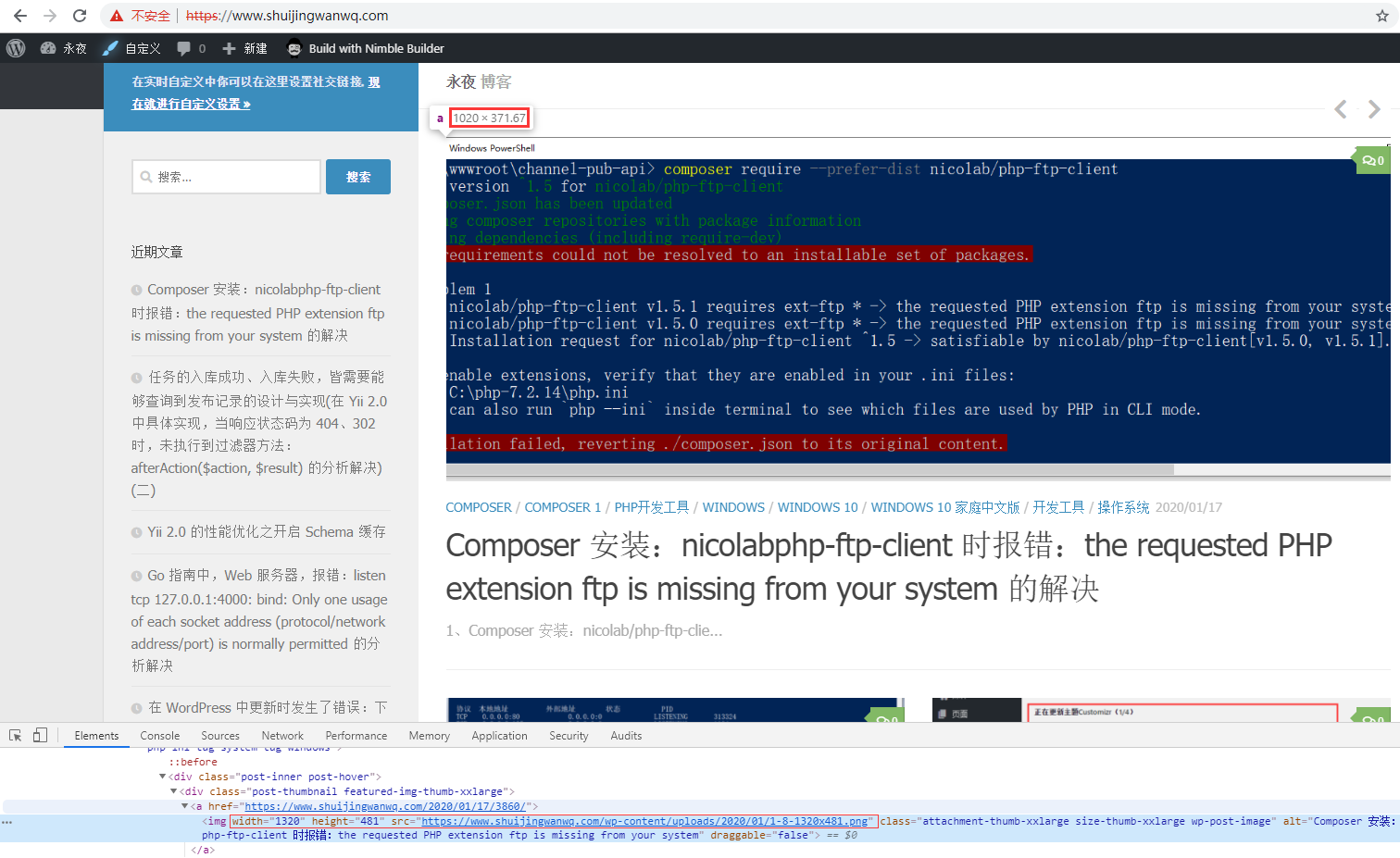
Task: Click the browser forward arrow
Action: tap(50, 16)
